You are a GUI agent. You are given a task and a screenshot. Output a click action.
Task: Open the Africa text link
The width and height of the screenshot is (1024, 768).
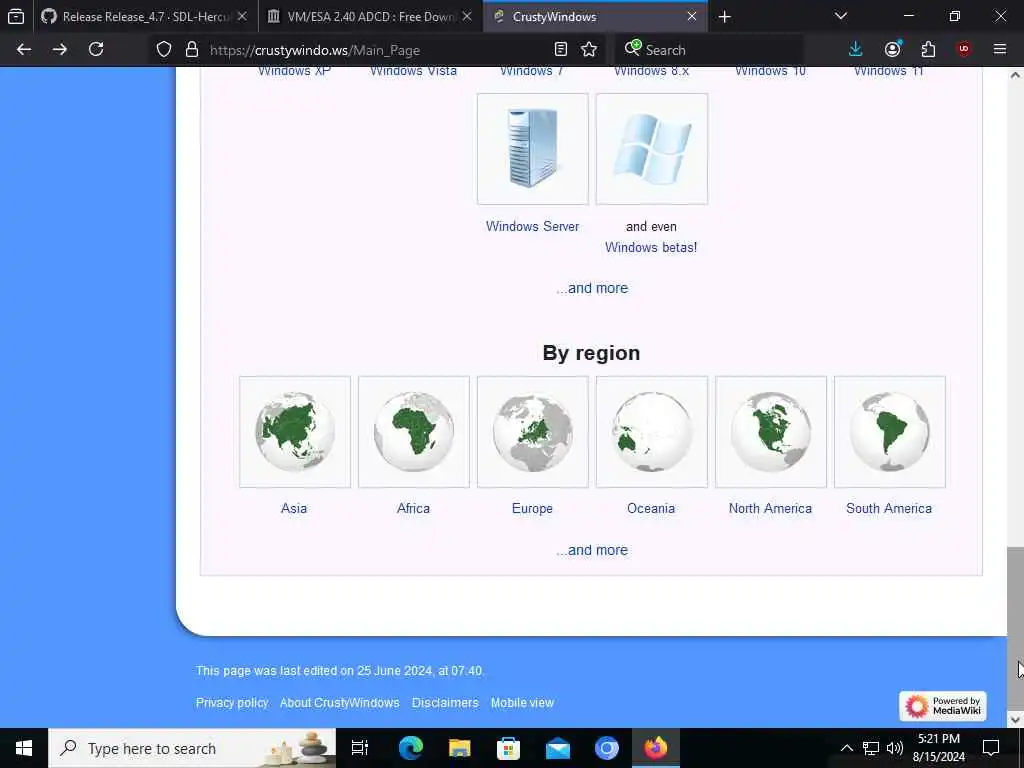point(413,508)
